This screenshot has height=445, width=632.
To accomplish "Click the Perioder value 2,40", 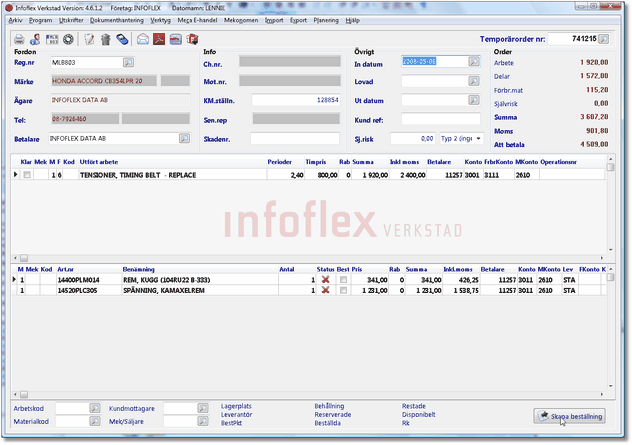I will coord(297,175).
